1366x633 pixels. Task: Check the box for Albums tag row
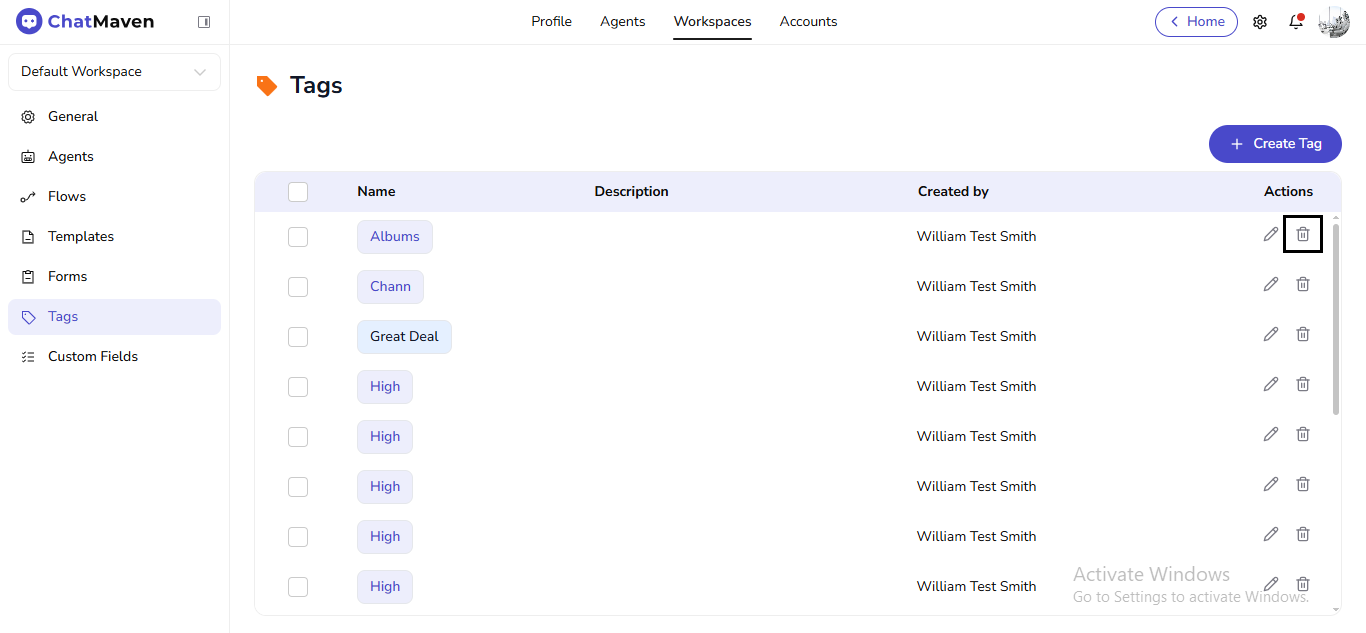(298, 237)
